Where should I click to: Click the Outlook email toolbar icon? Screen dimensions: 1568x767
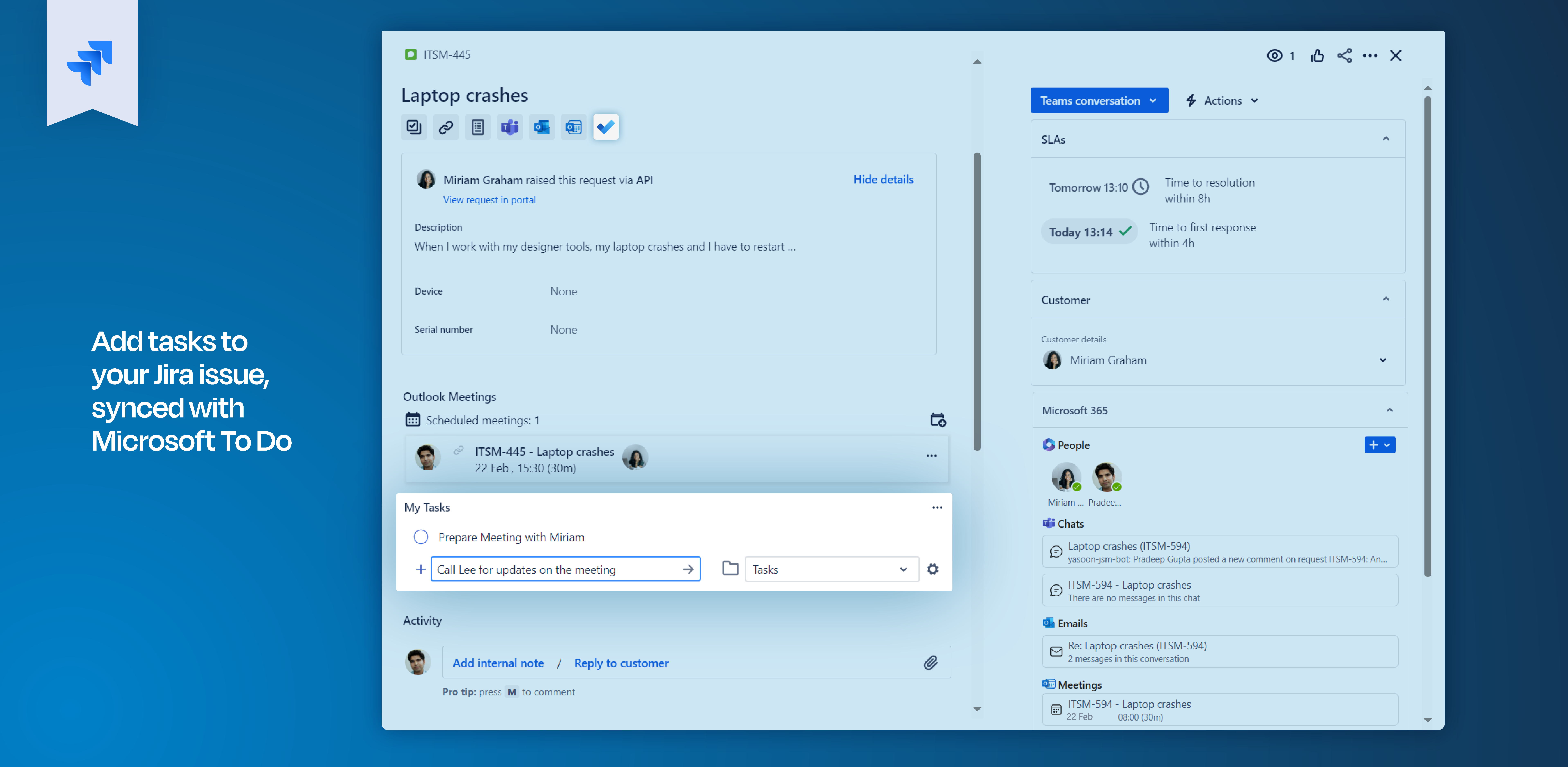pos(541,127)
